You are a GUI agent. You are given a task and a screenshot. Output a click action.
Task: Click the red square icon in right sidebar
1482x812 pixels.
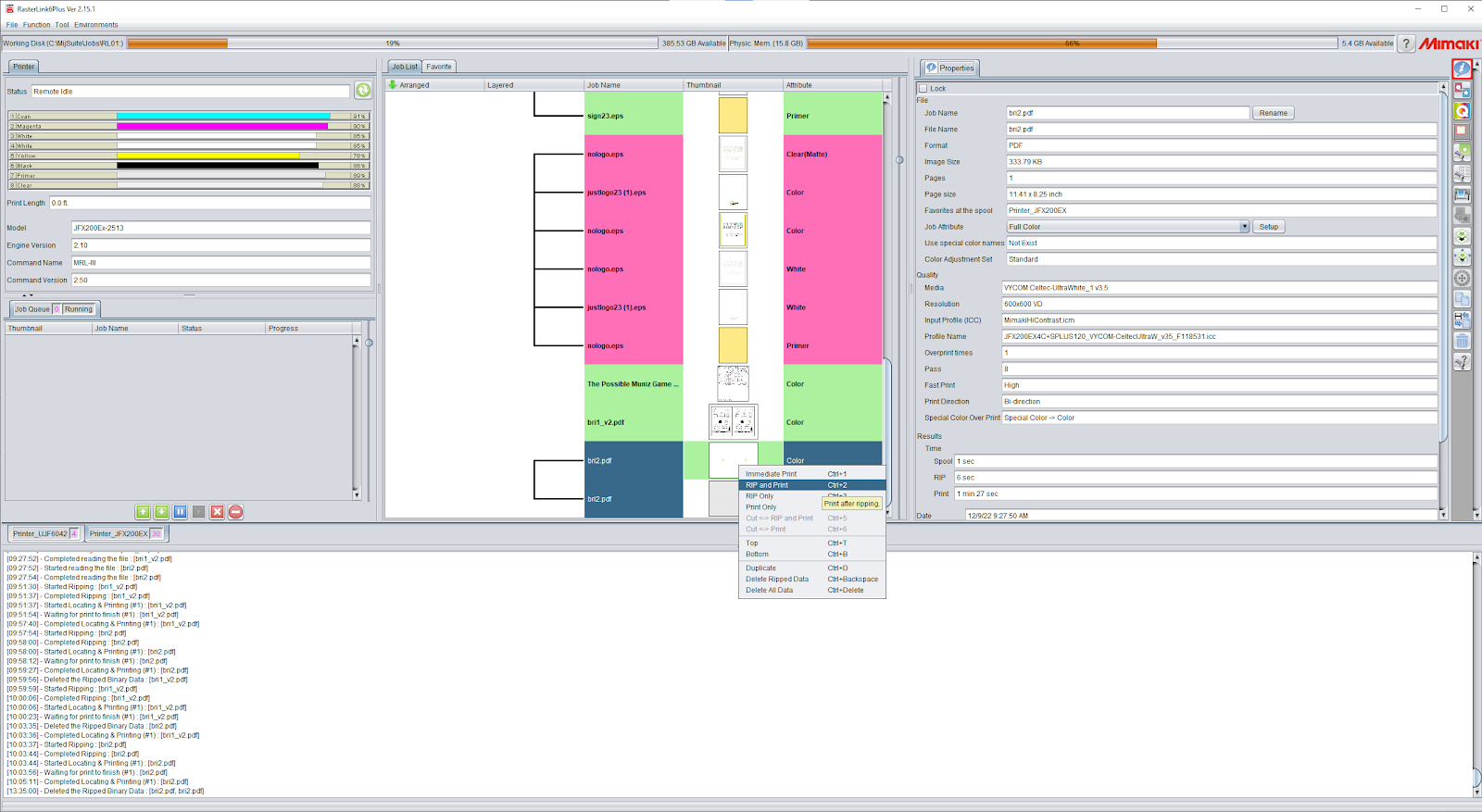click(x=1462, y=131)
